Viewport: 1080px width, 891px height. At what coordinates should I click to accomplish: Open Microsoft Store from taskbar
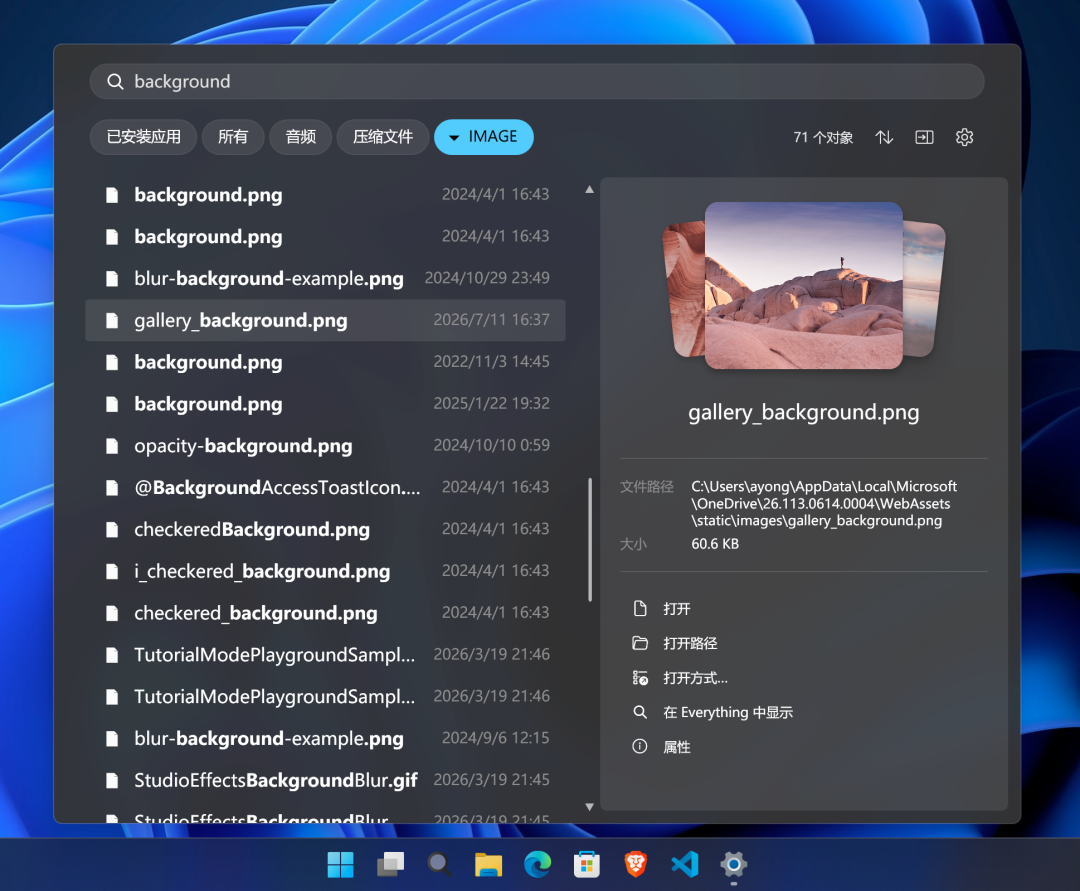tap(587, 864)
